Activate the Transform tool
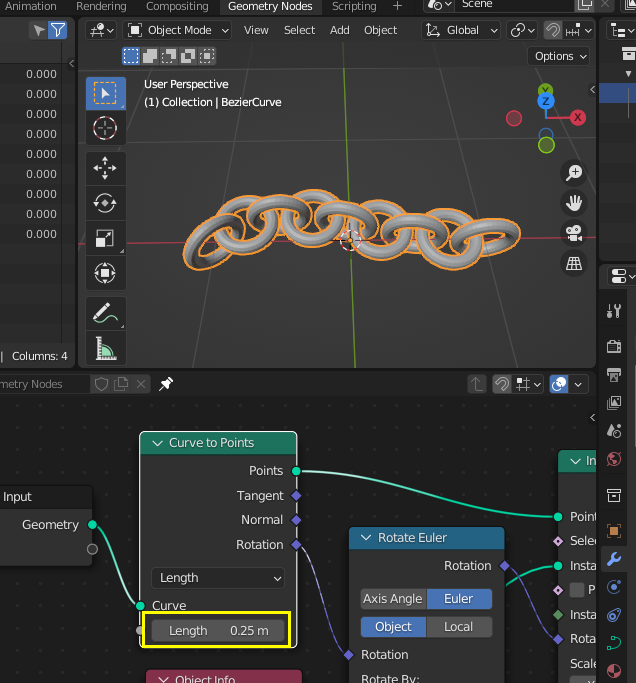The height and width of the screenshot is (683, 636). pyautogui.click(x=105, y=273)
